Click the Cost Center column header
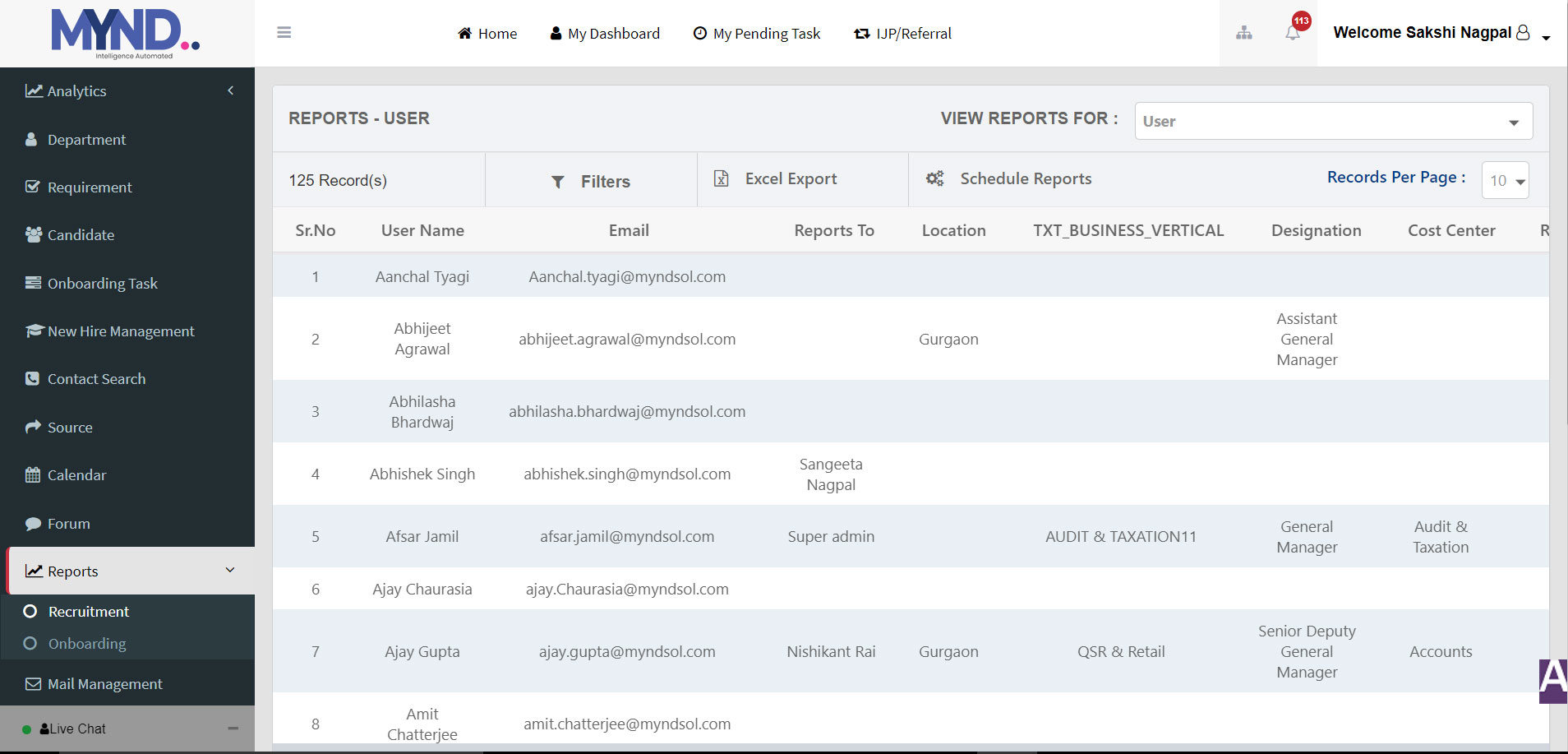 coord(1451,230)
